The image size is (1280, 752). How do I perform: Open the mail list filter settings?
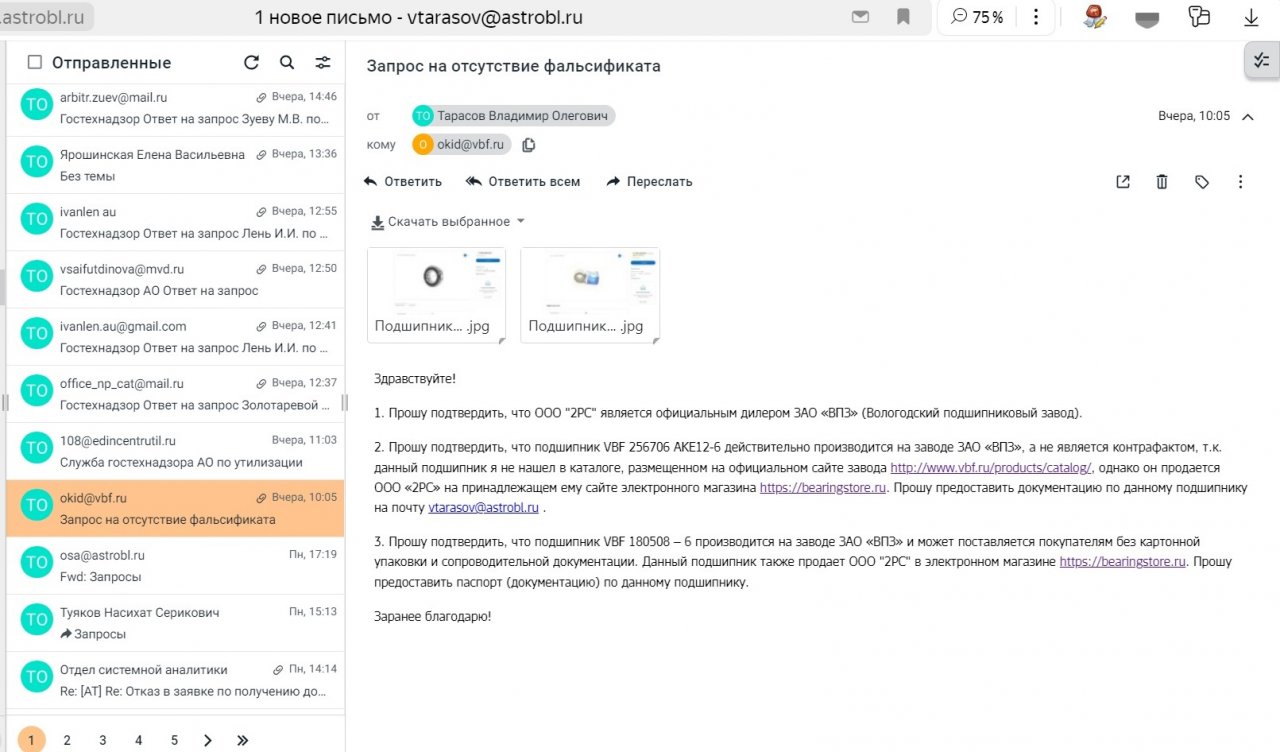coord(323,63)
